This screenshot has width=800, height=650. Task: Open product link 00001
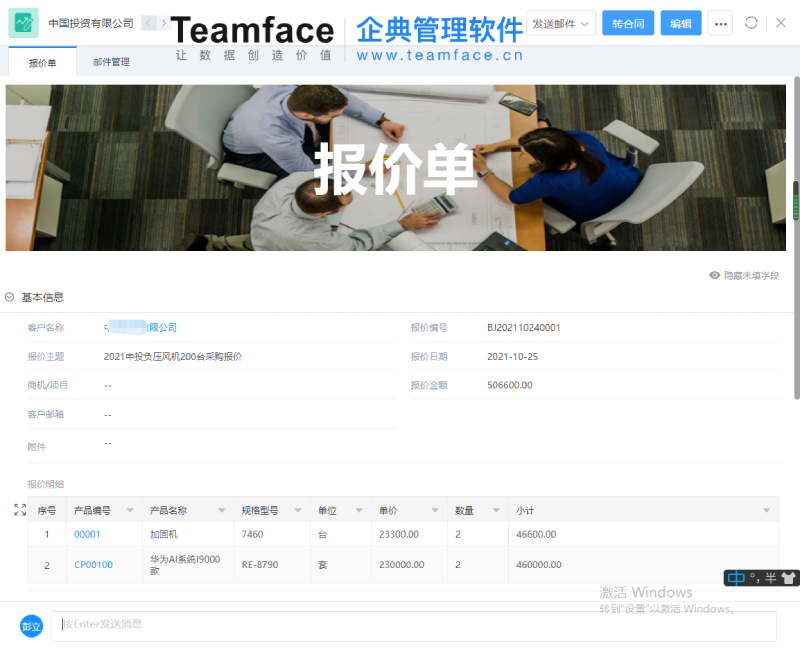pos(87,534)
